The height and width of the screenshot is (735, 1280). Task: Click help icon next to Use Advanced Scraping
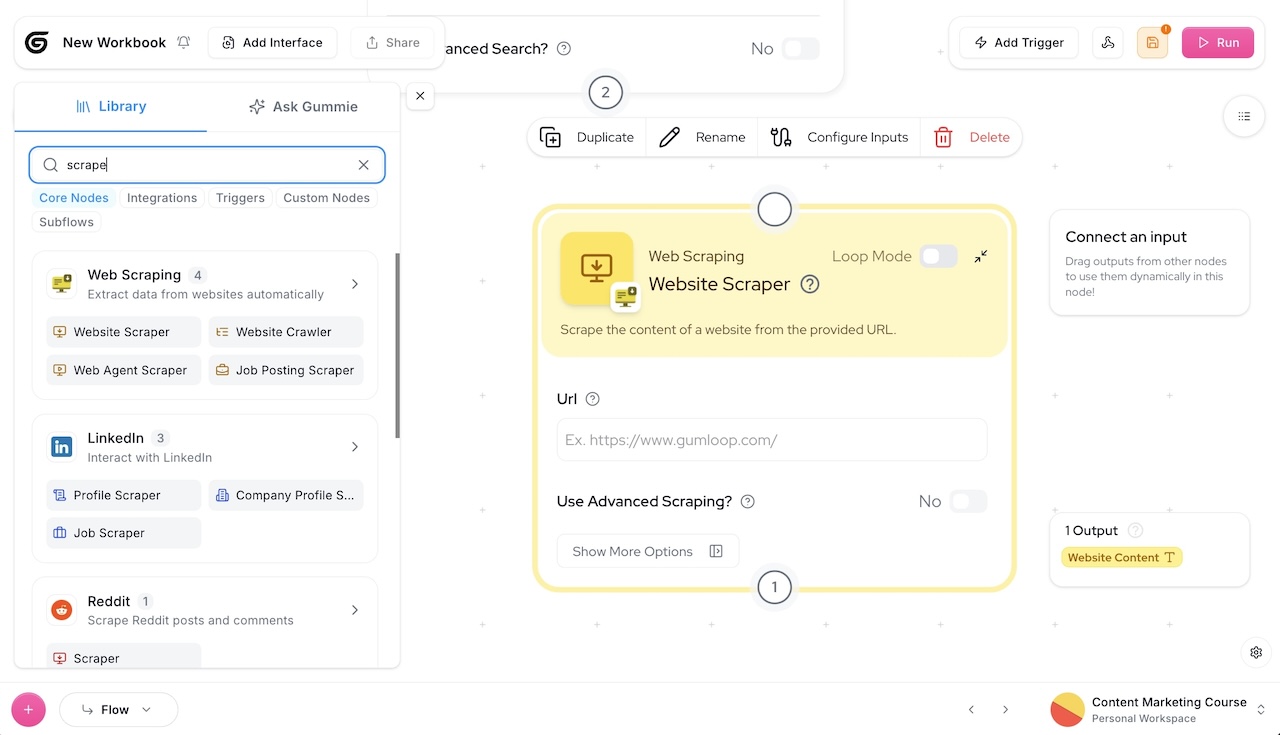pos(747,502)
